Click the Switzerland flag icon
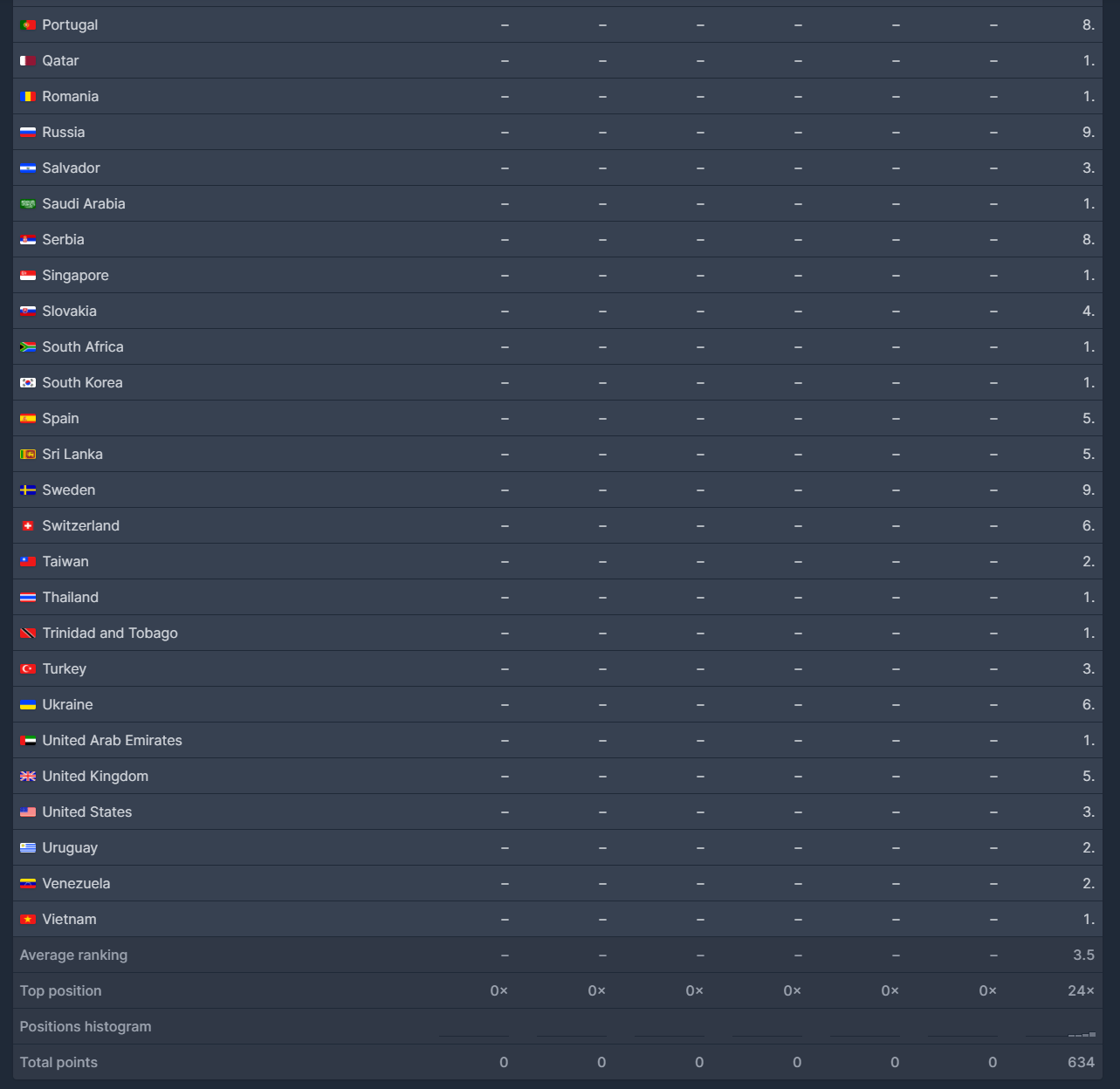Image resolution: width=1120 pixels, height=1089 pixels. point(28,526)
